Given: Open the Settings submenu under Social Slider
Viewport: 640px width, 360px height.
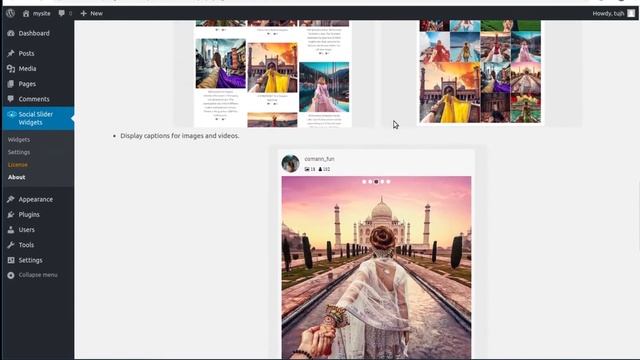Looking at the screenshot, I should (19, 152).
